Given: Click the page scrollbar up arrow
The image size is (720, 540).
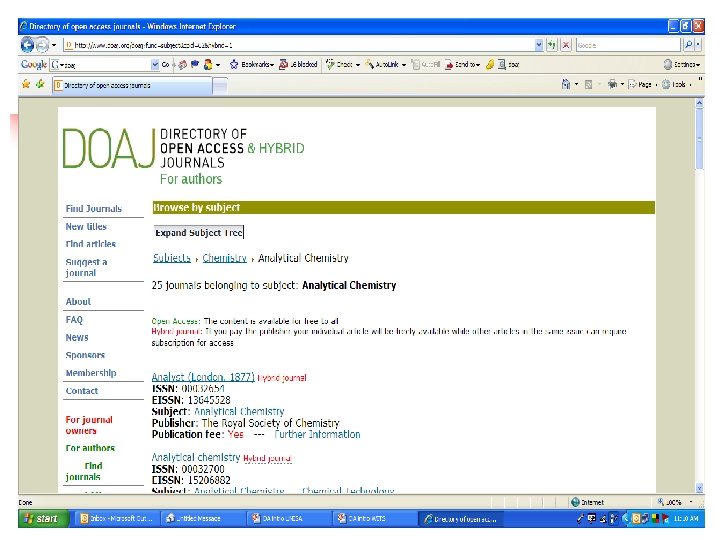Looking at the screenshot, I should tap(699, 103).
